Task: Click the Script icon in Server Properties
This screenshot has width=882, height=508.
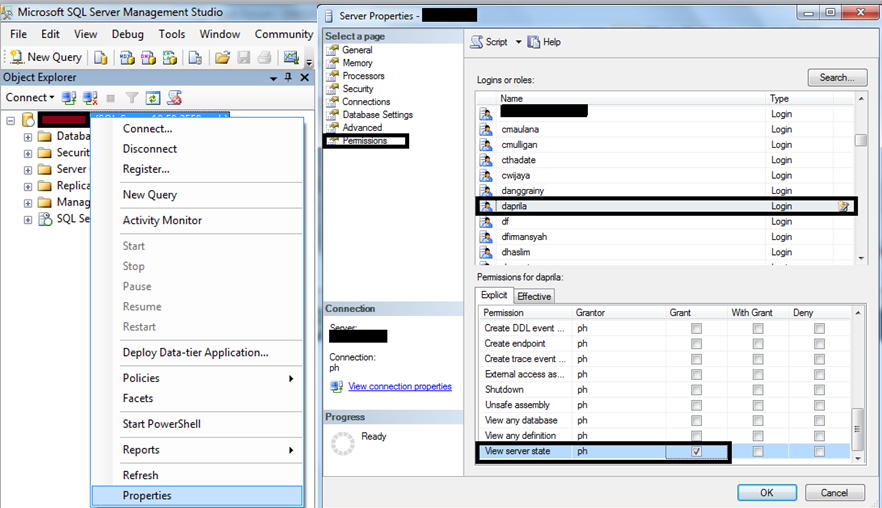Action: pyautogui.click(x=476, y=42)
